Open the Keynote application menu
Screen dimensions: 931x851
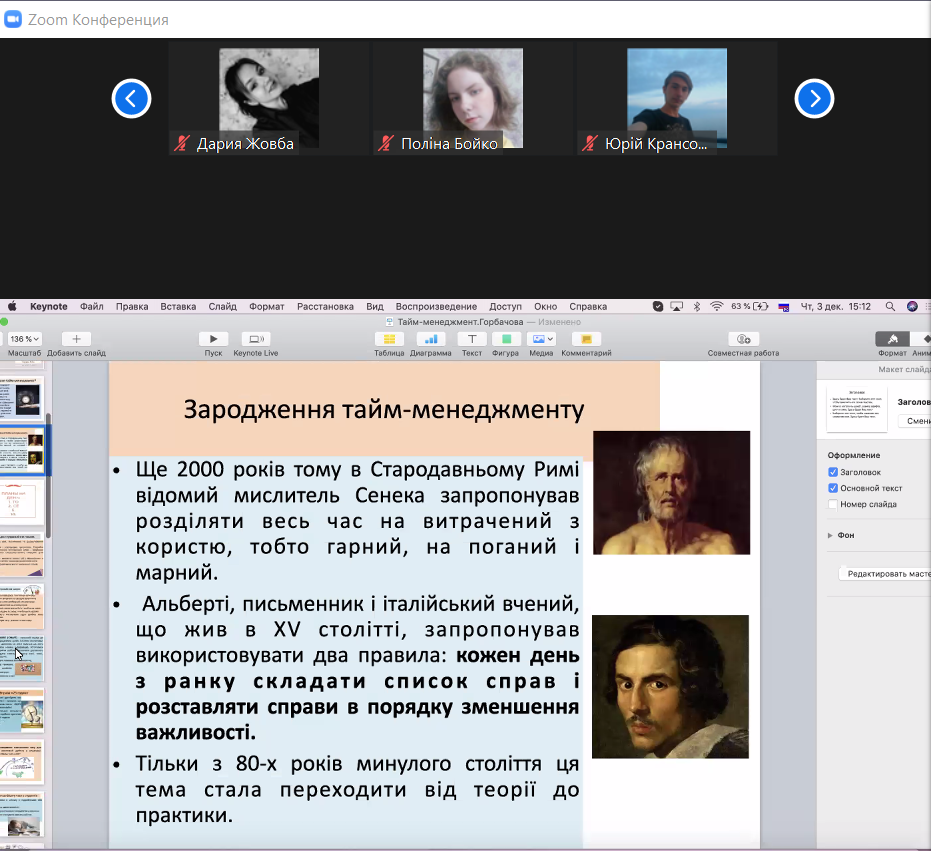click(49, 306)
